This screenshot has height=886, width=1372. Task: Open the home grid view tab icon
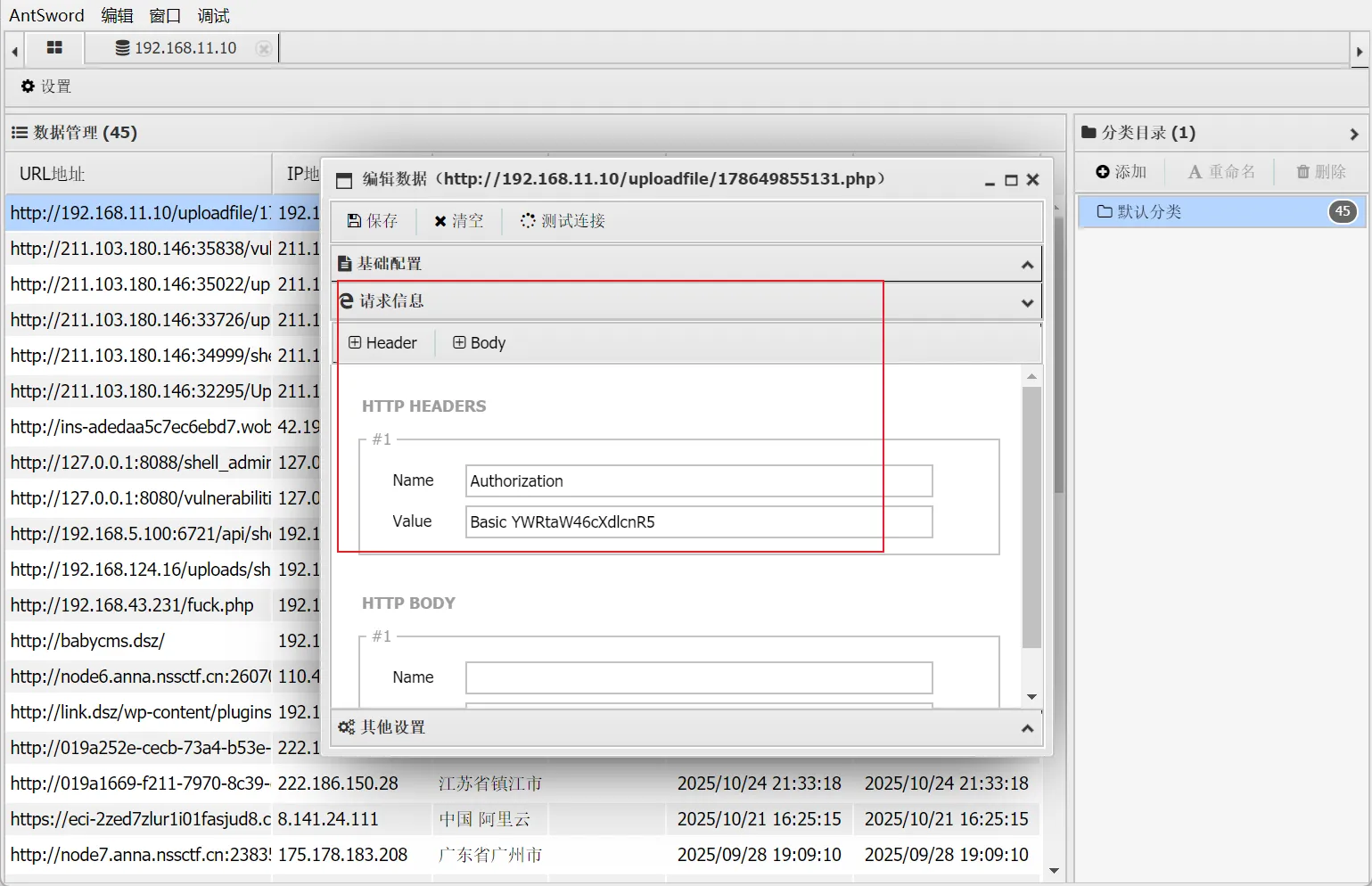54,48
